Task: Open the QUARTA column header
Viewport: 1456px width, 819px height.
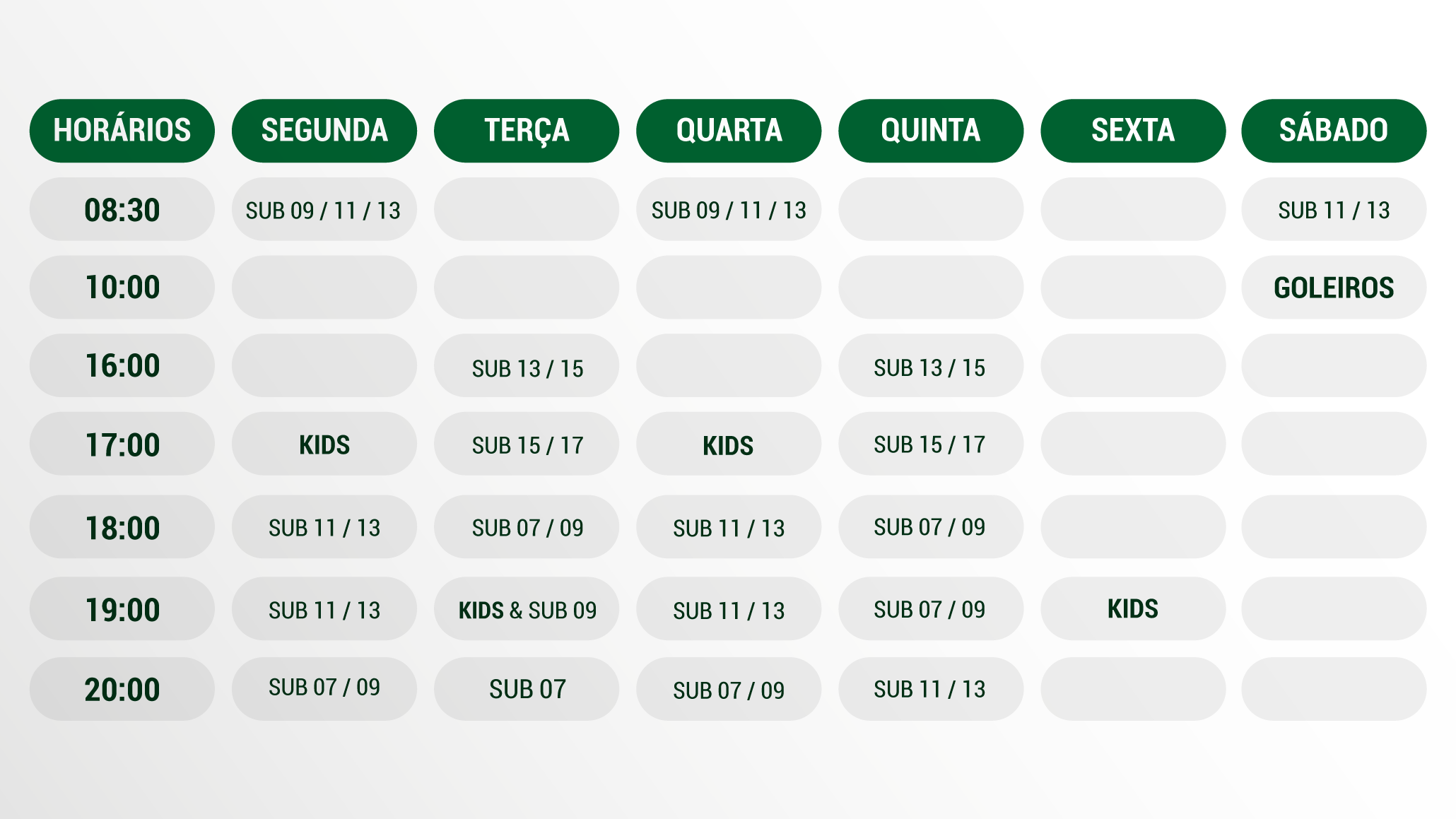Action: point(728,131)
